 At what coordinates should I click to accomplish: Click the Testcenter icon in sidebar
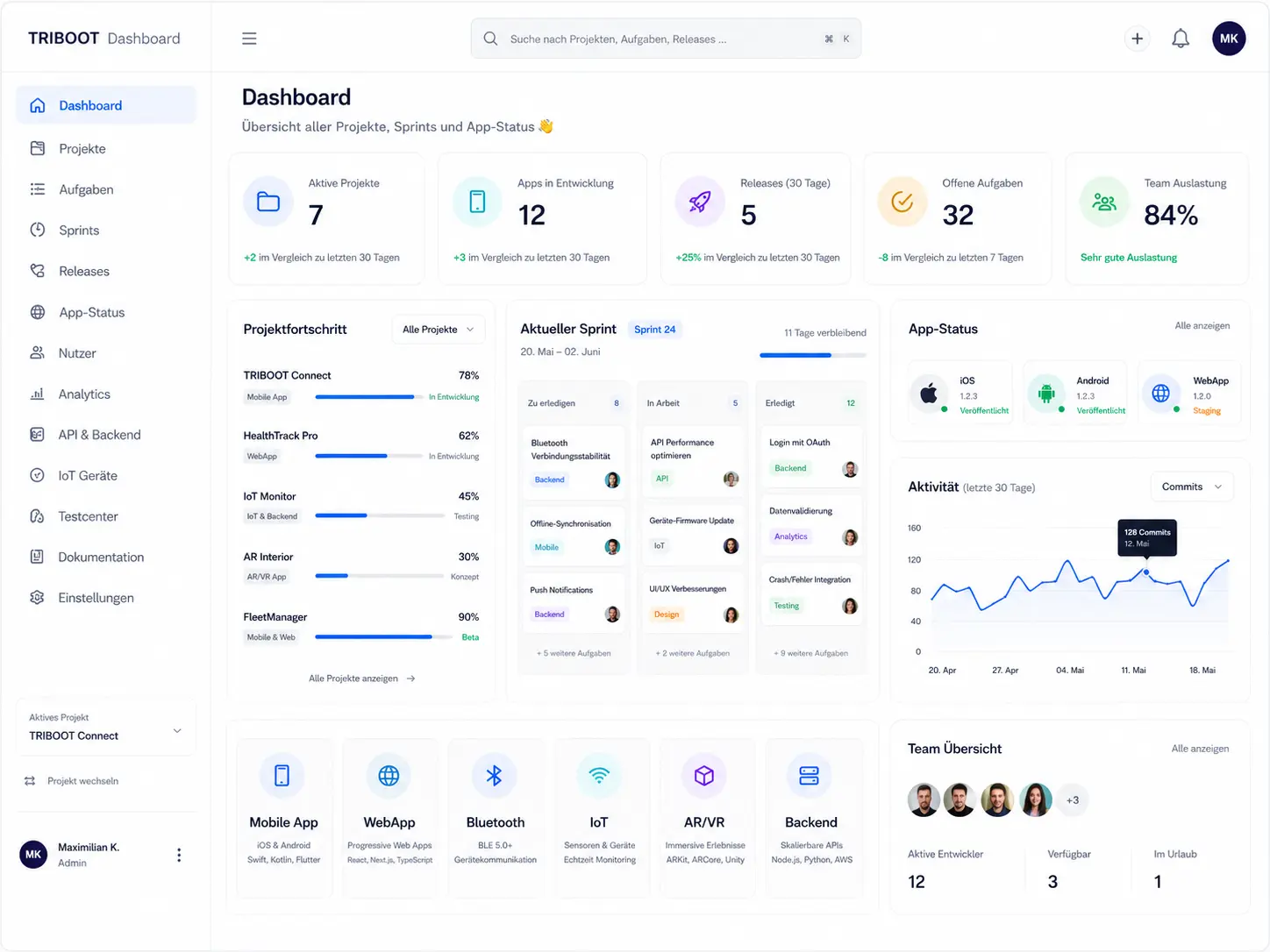[37, 515]
